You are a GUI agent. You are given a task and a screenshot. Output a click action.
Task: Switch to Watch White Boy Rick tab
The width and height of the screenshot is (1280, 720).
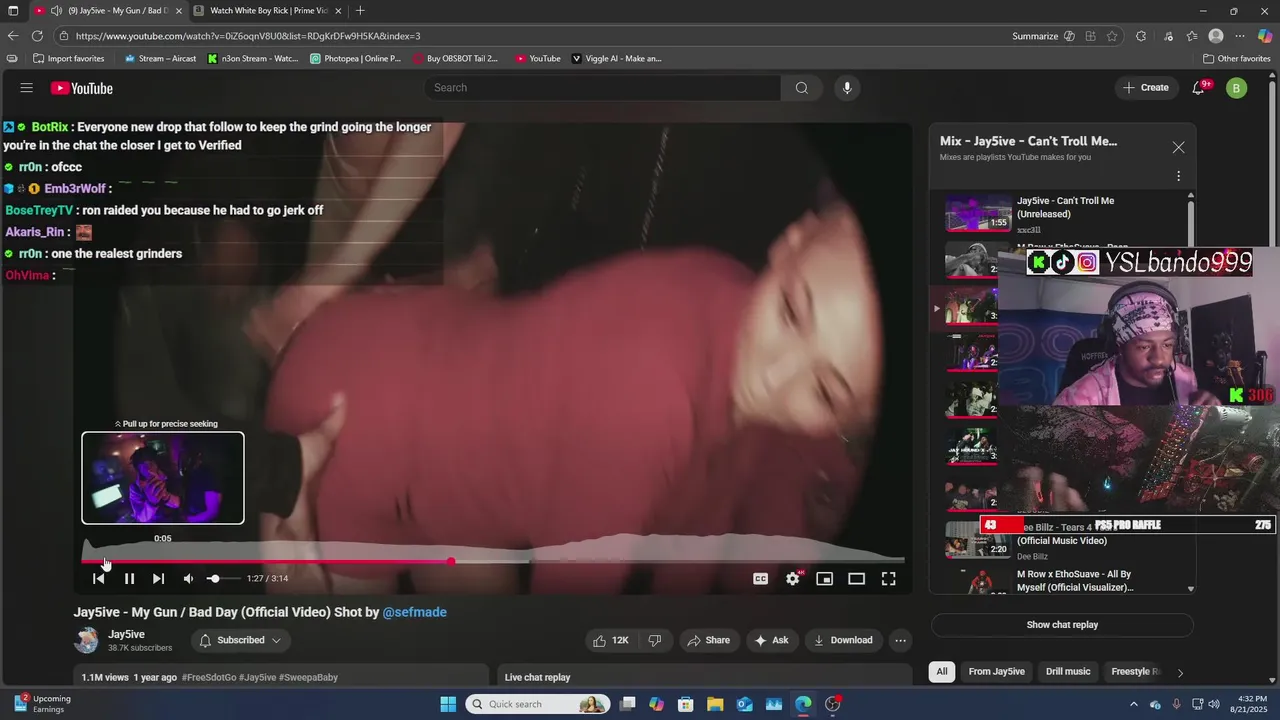tap(268, 11)
